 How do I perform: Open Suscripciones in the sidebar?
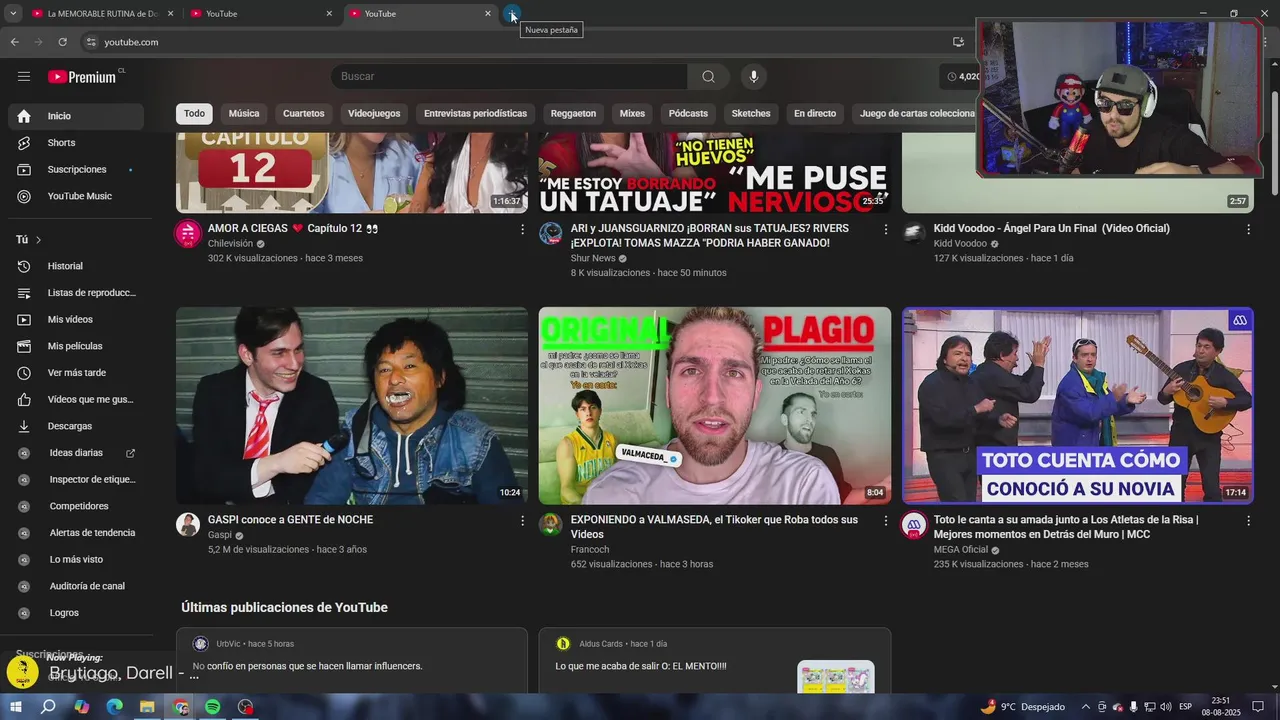(76, 170)
